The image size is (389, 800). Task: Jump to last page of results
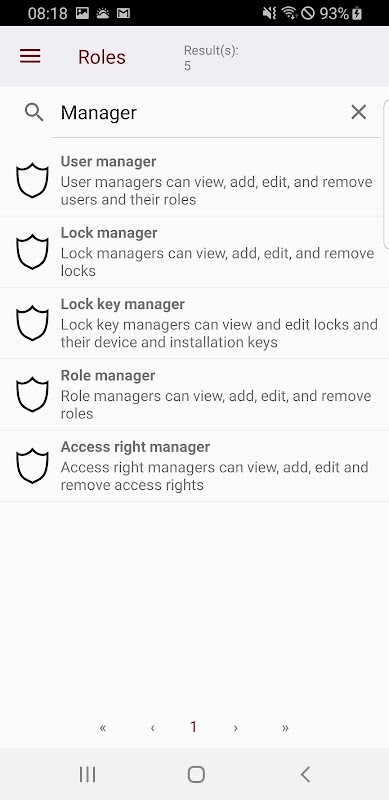285,728
